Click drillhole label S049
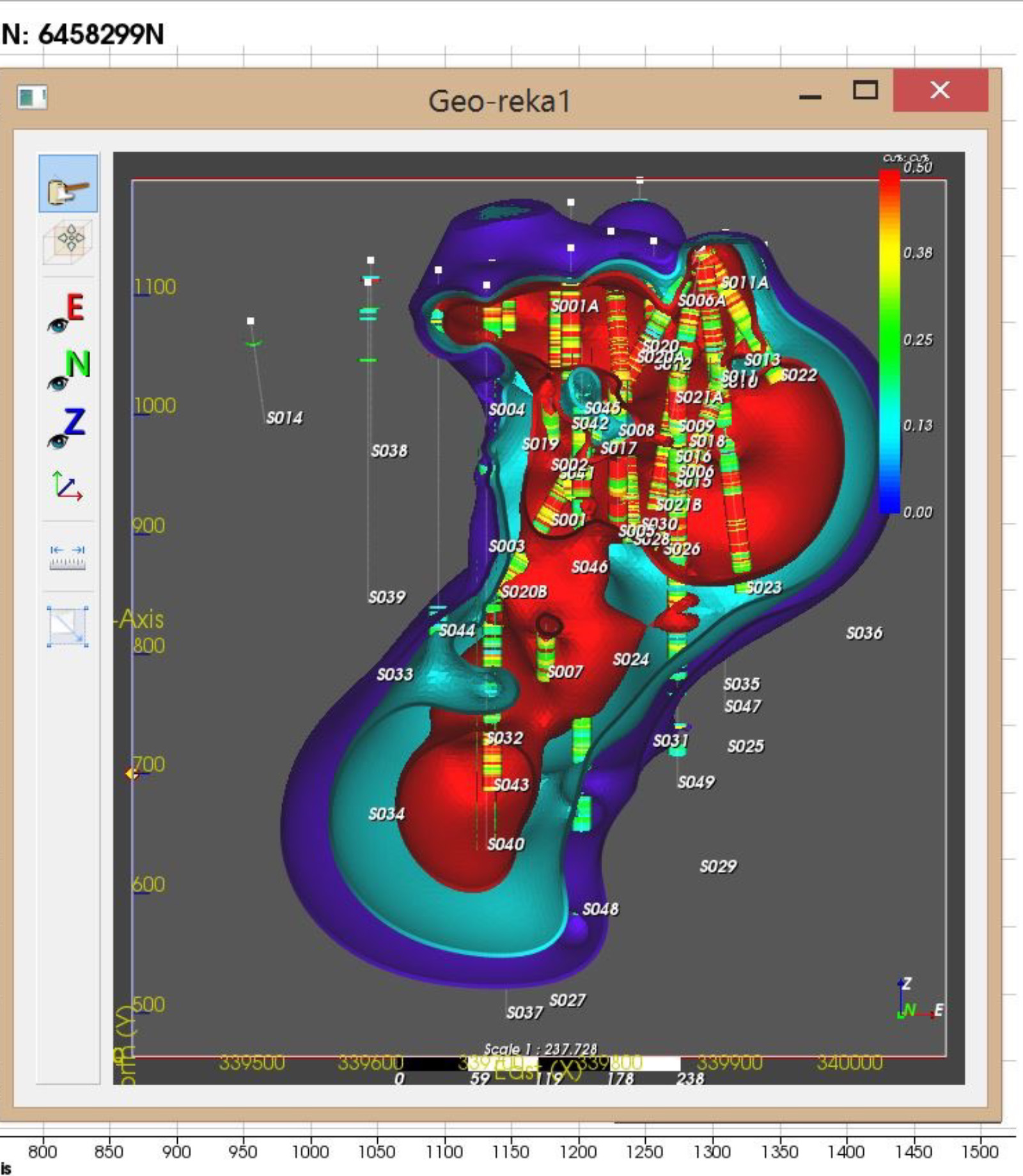The image size is (1023, 1176). tap(696, 782)
